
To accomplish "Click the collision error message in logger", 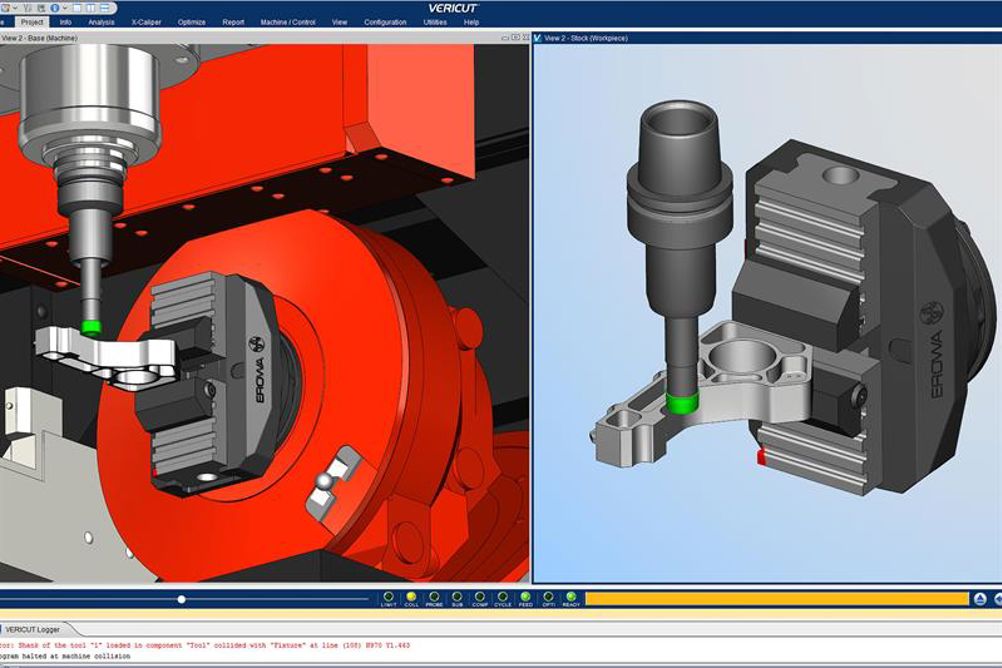I will point(204,646).
